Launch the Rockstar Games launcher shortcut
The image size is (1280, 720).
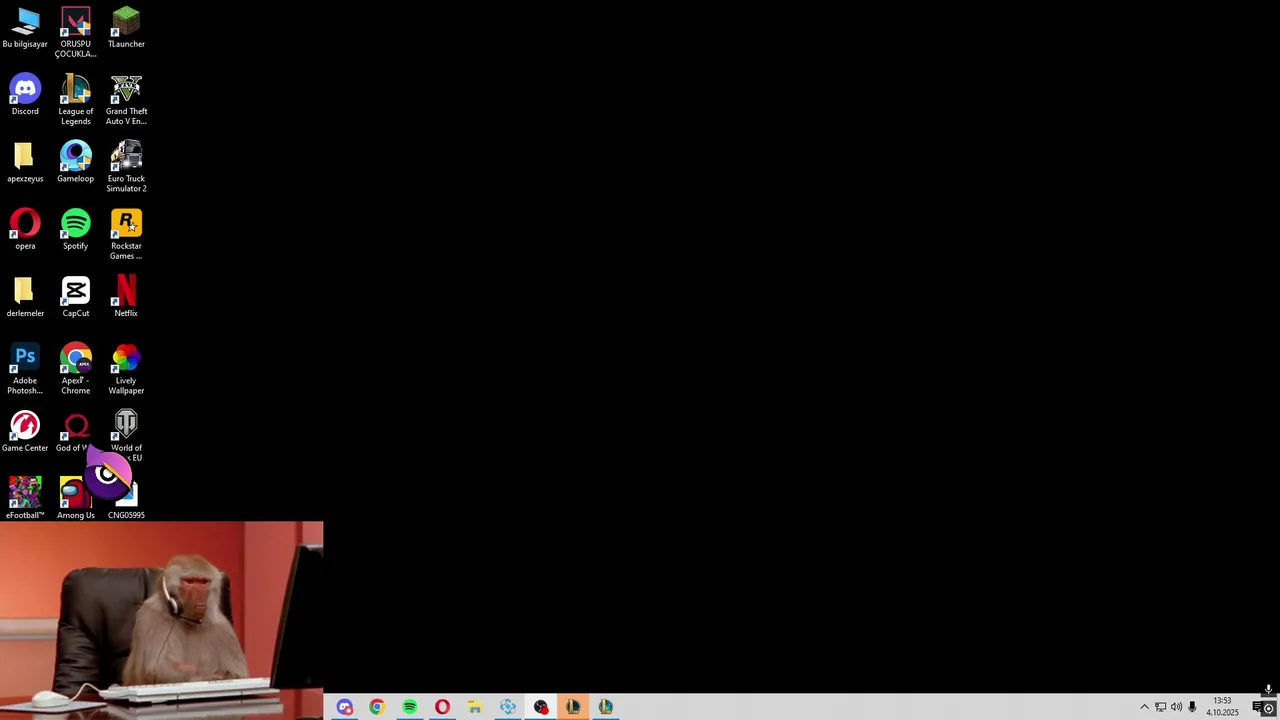coord(126,234)
